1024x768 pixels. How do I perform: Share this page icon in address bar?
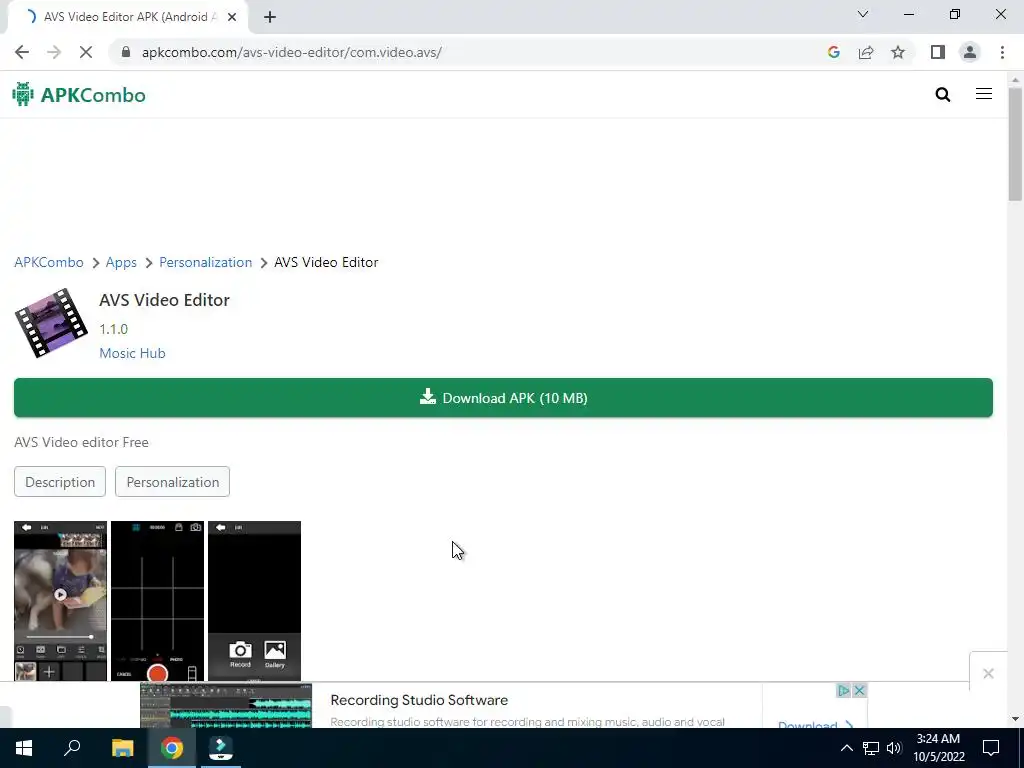[866, 52]
